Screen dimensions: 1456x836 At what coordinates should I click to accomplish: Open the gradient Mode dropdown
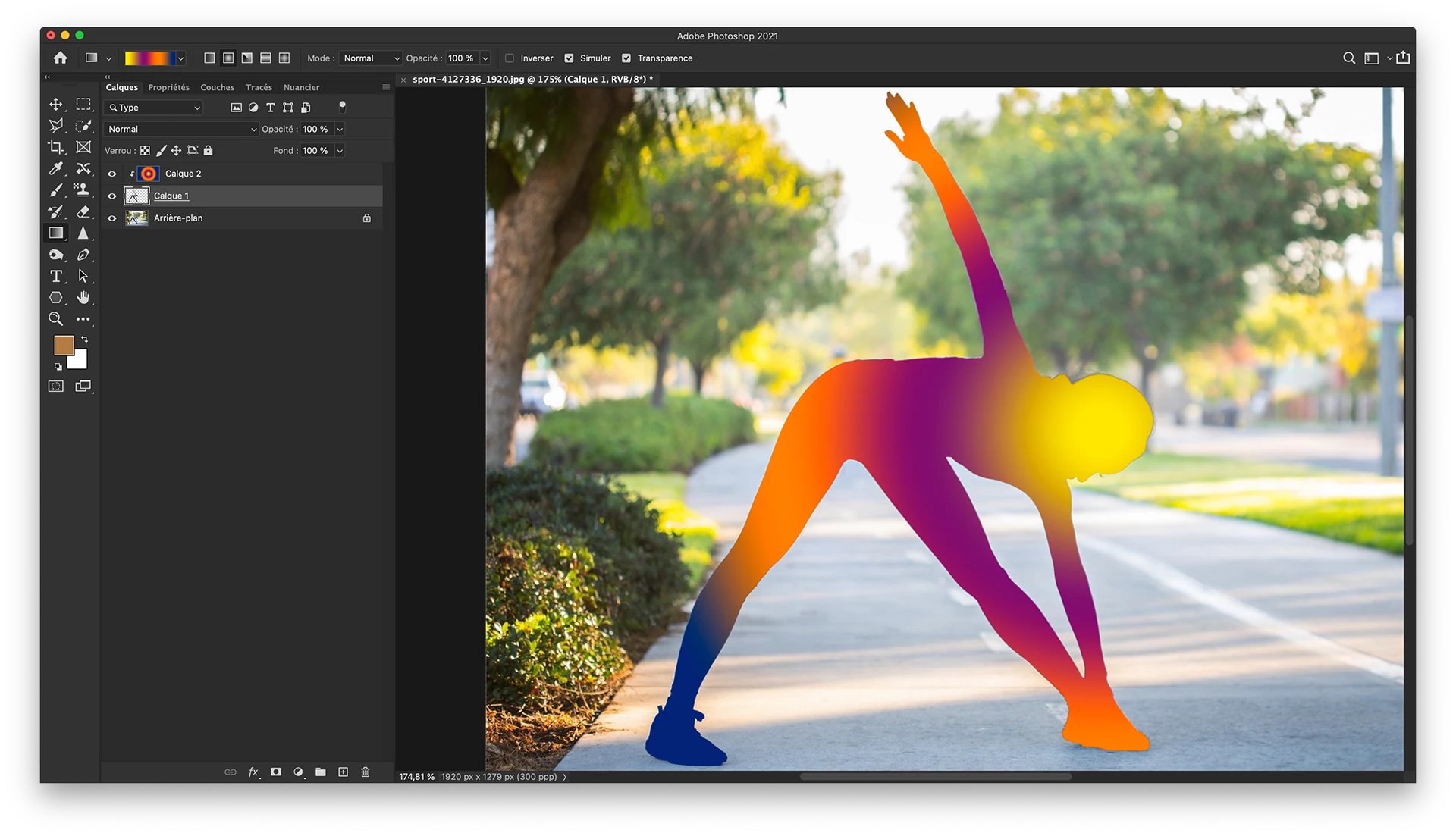[370, 58]
